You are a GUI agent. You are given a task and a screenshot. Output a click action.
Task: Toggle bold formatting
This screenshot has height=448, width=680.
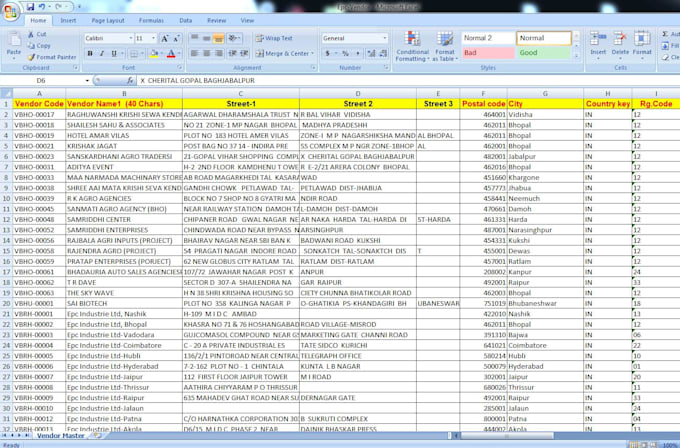click(88, 54)
